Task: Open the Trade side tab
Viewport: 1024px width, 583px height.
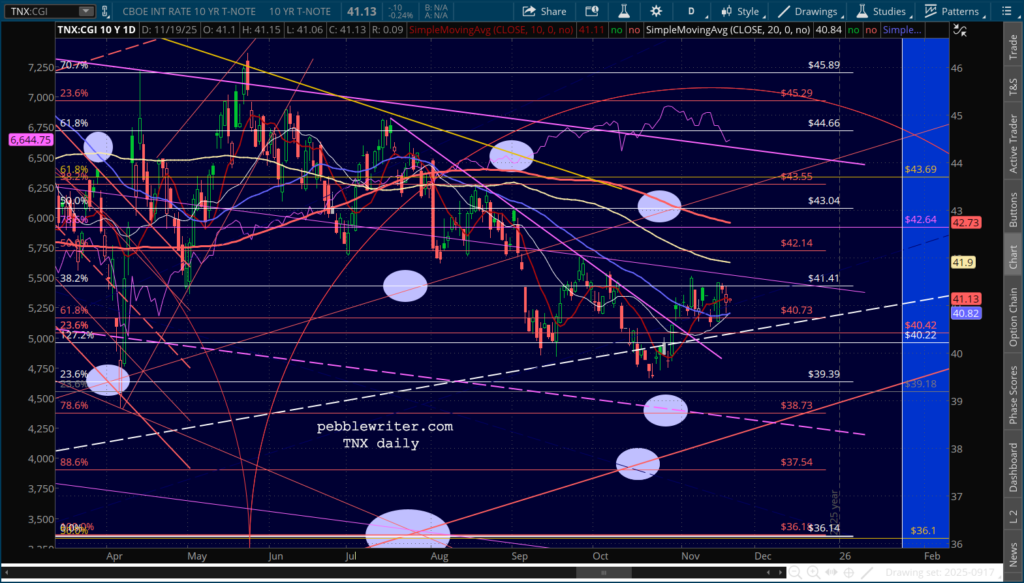Action: 1013,46
